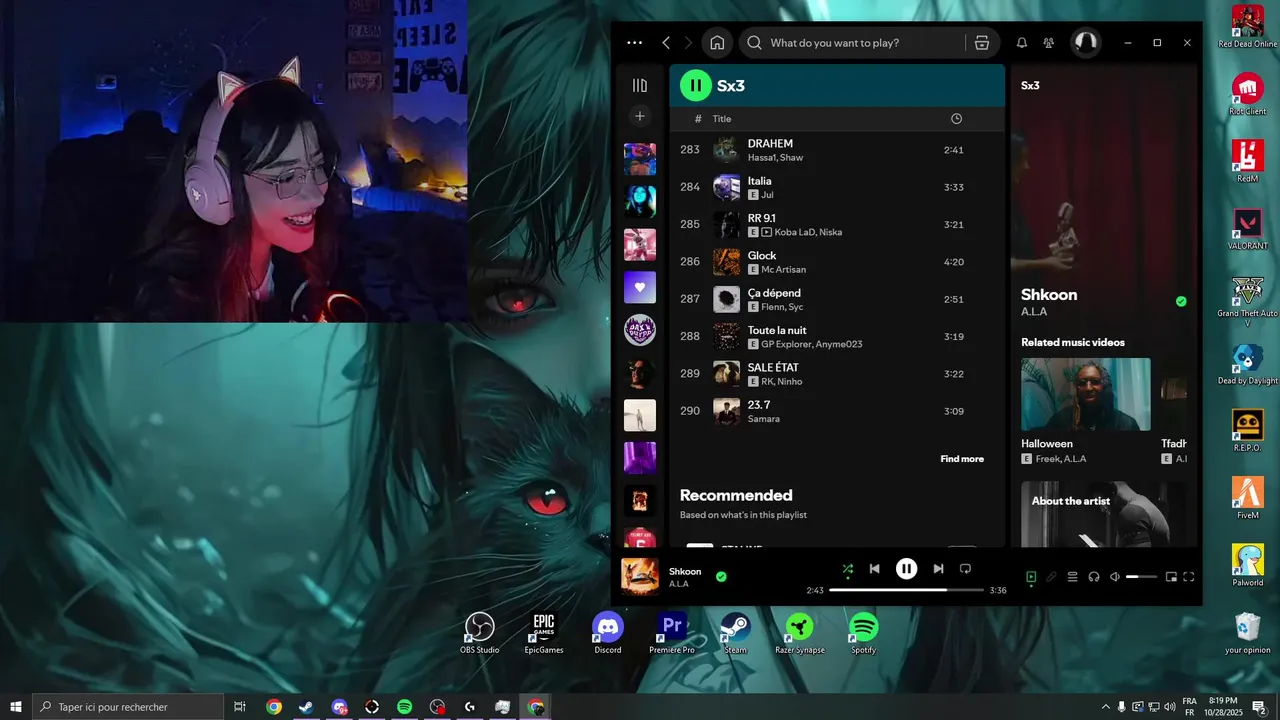Click the Find more button
This screenshot has height=720, width=1280.
click(962, 459)
